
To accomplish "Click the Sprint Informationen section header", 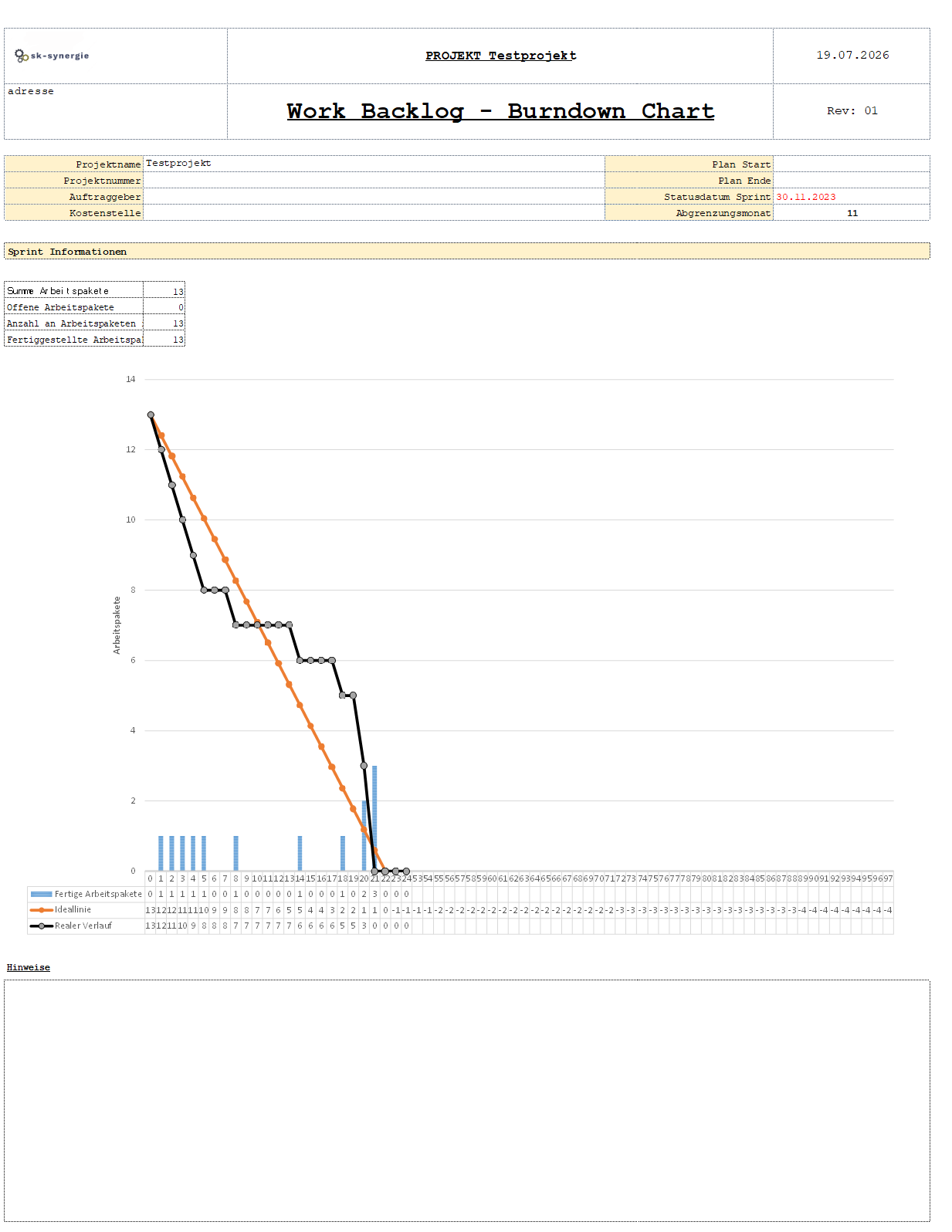I will pos(467,252).
